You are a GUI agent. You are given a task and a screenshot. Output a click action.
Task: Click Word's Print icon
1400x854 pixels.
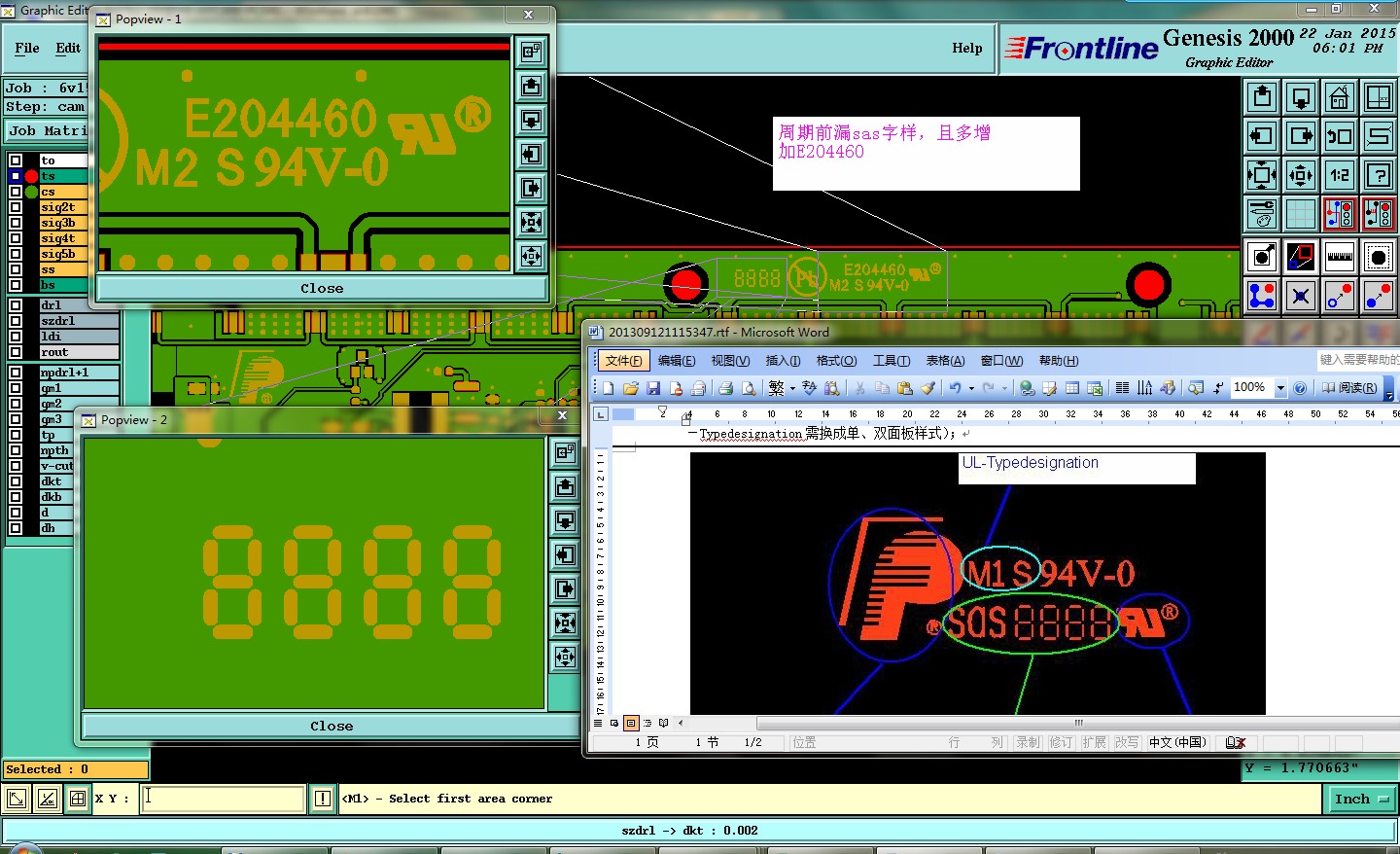point(725,388)
